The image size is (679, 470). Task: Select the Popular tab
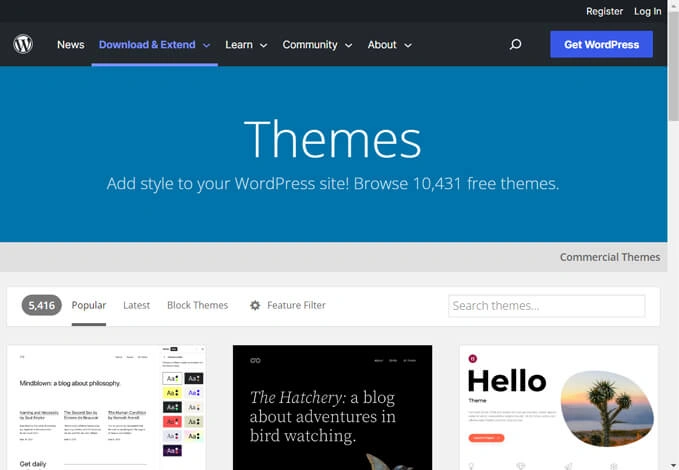coord(89,305)
